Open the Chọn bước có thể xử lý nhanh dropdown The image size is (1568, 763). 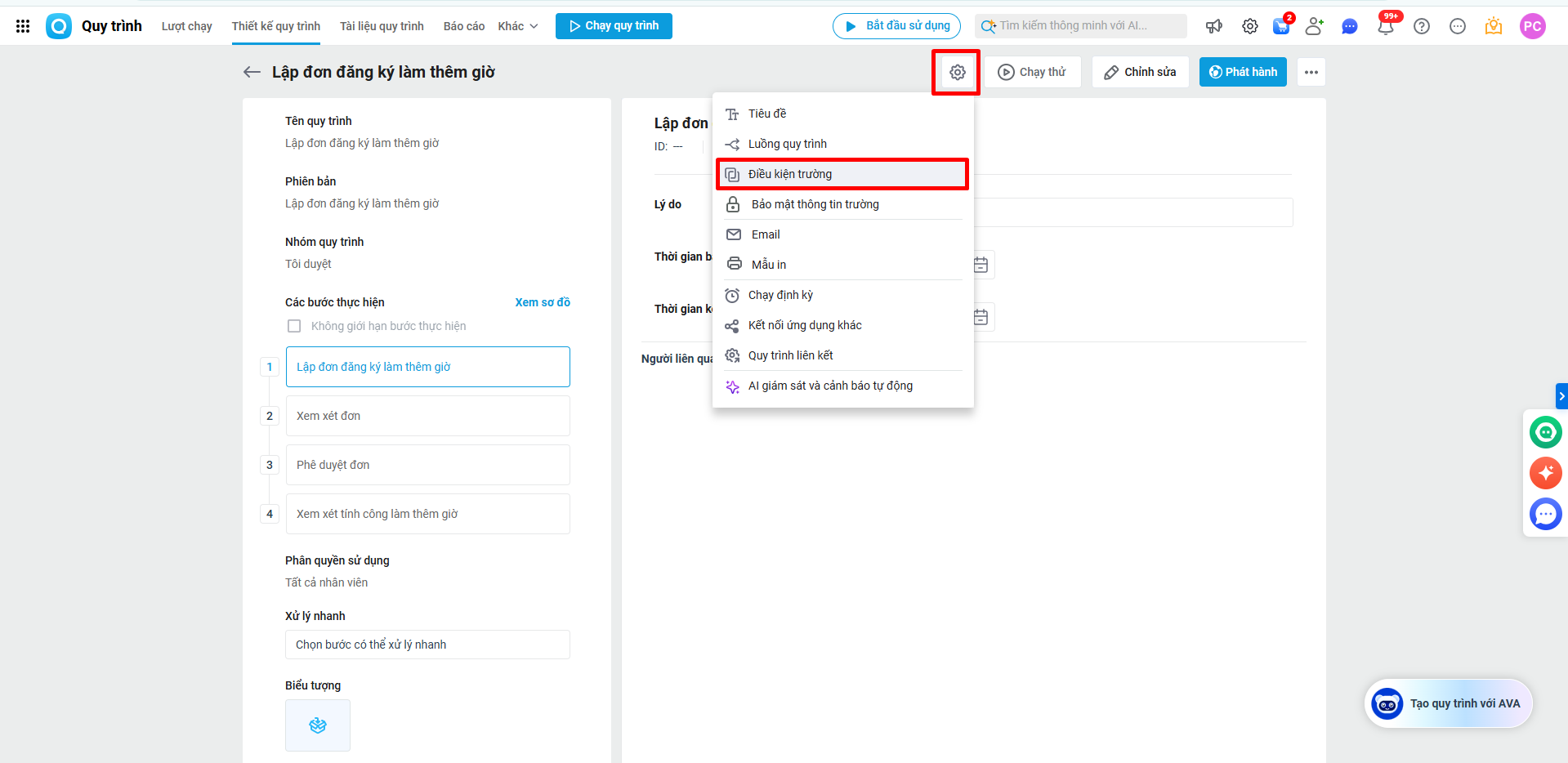coord(427,645)
